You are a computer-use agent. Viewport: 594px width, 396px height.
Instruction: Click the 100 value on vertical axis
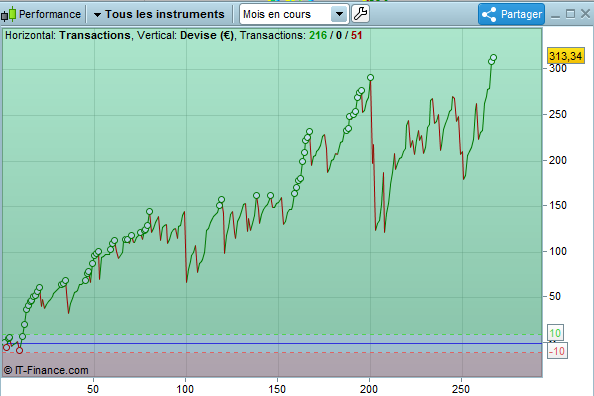(x=558, y=252)
